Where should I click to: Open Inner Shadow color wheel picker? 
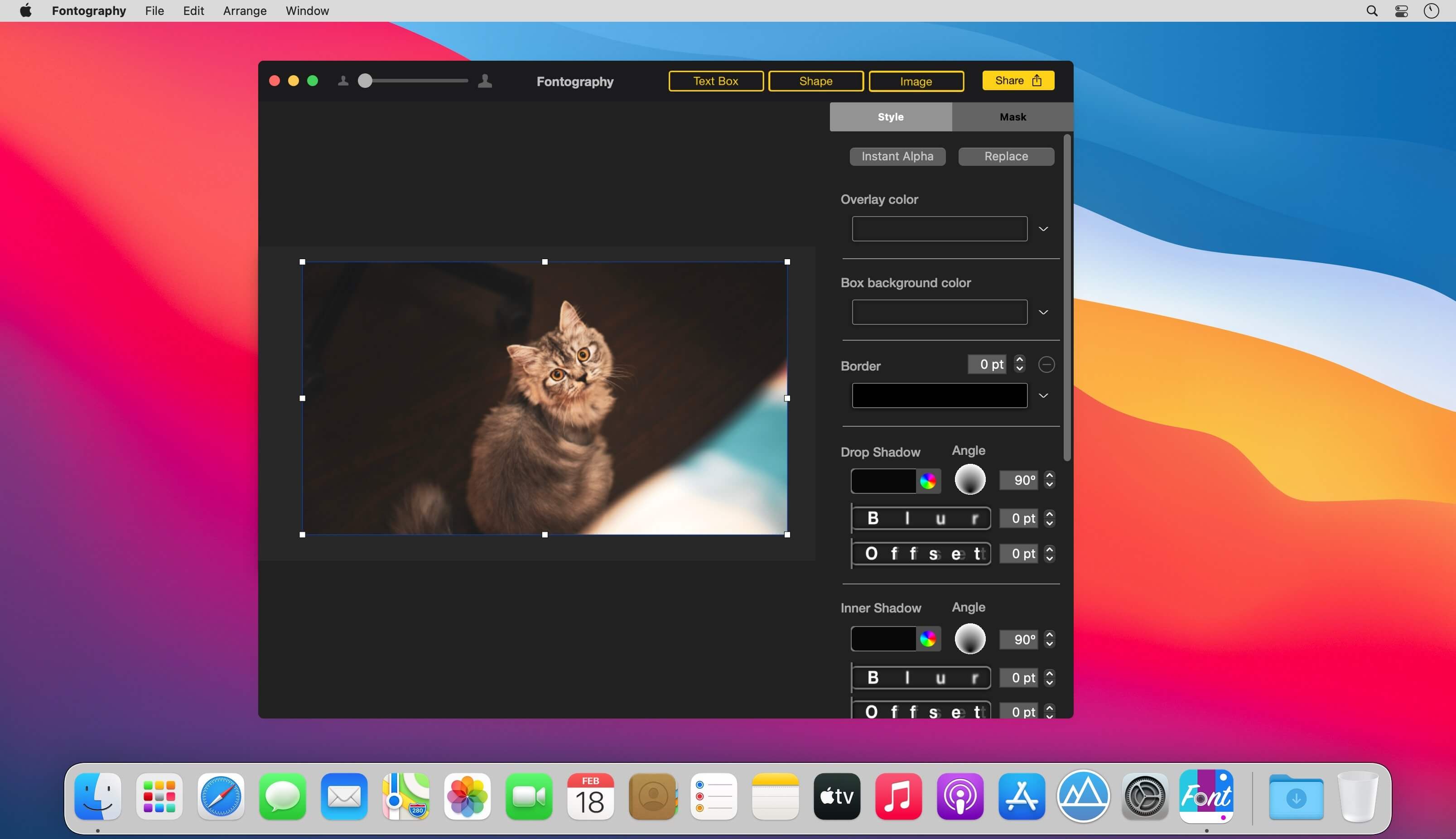pos(928,638)
